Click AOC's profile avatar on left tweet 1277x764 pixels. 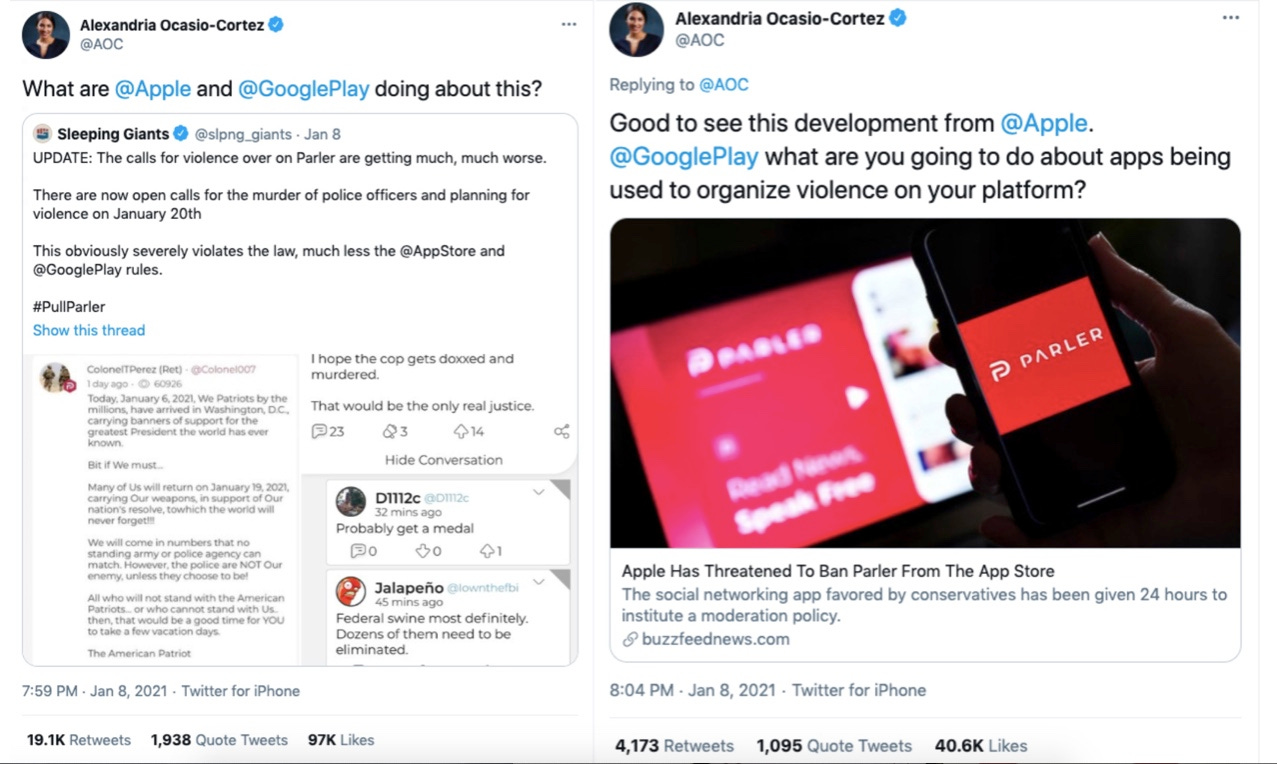pyautogui.click(x=46, y=35)
